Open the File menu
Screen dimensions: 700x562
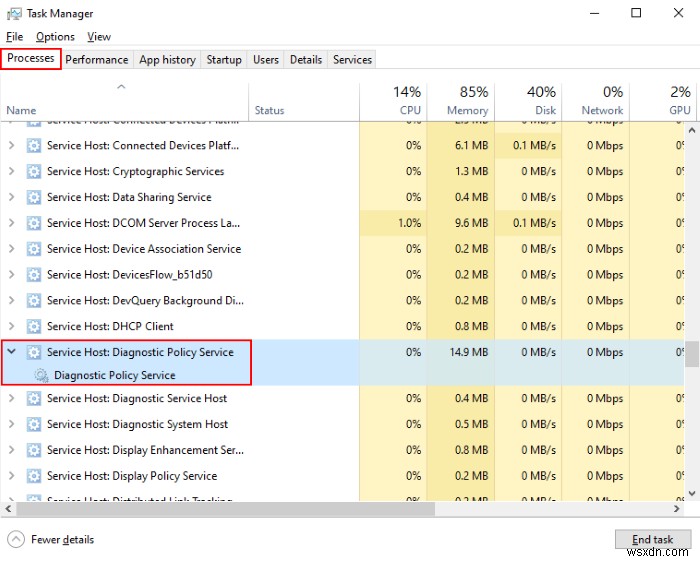[x=15, y=37]
